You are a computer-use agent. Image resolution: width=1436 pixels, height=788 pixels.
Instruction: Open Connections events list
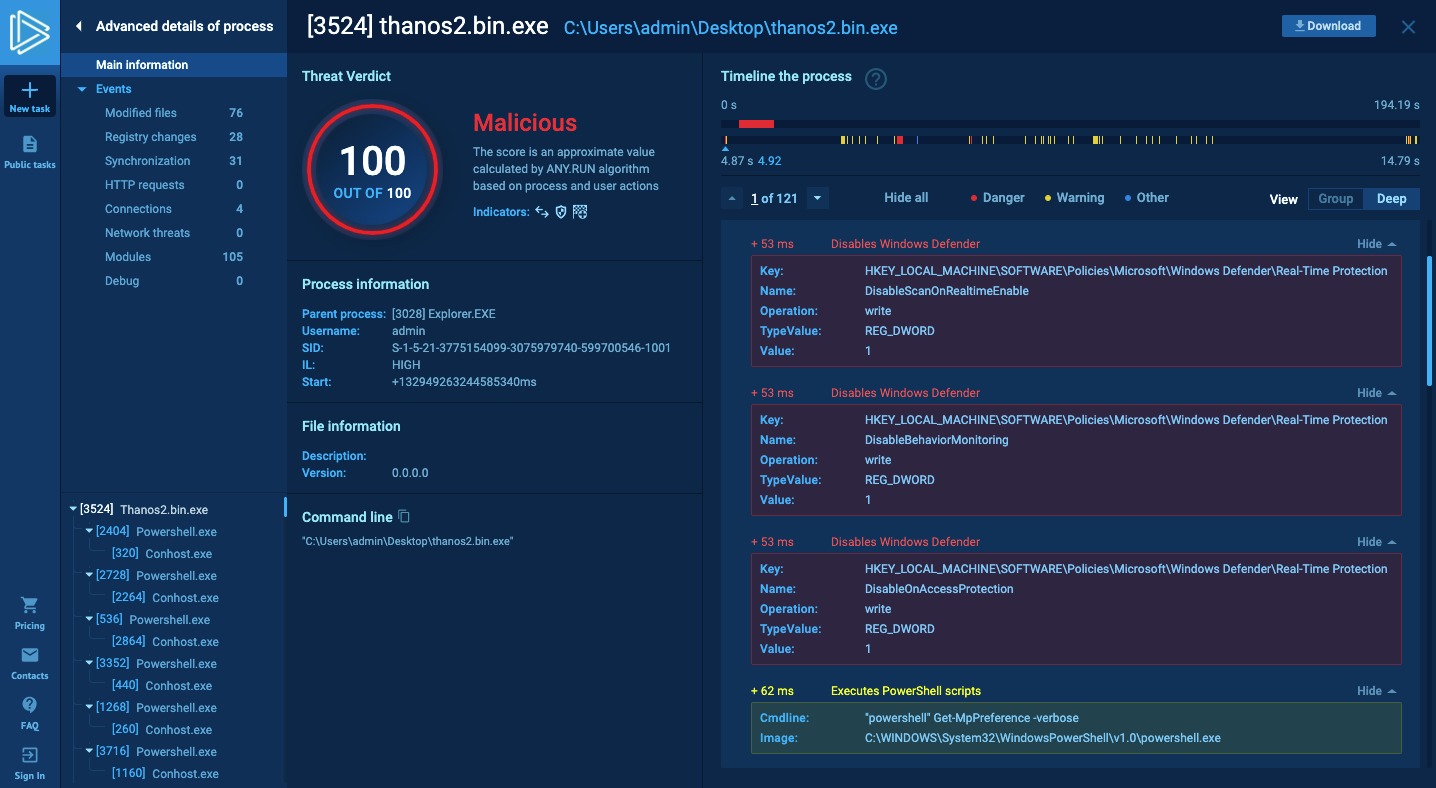click(174, 209)
